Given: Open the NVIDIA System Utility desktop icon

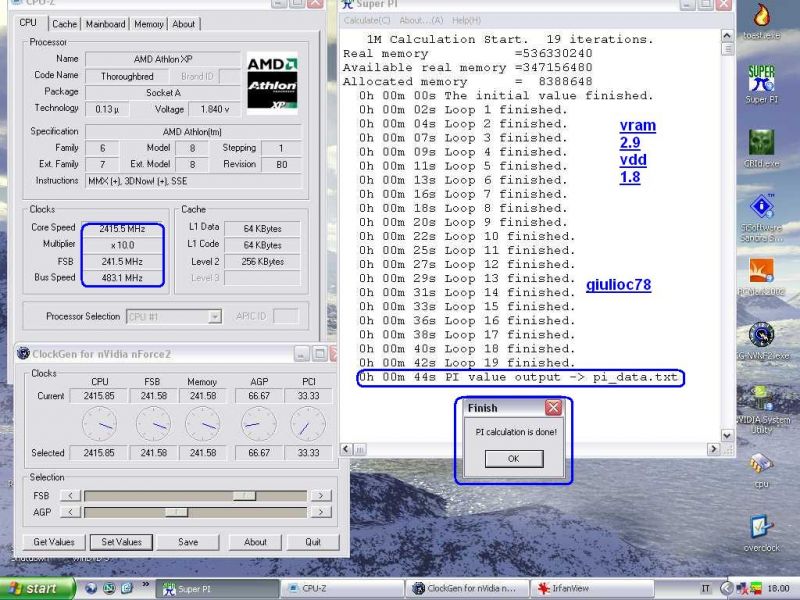Looking at the screenshot, I should coord(762,400).
